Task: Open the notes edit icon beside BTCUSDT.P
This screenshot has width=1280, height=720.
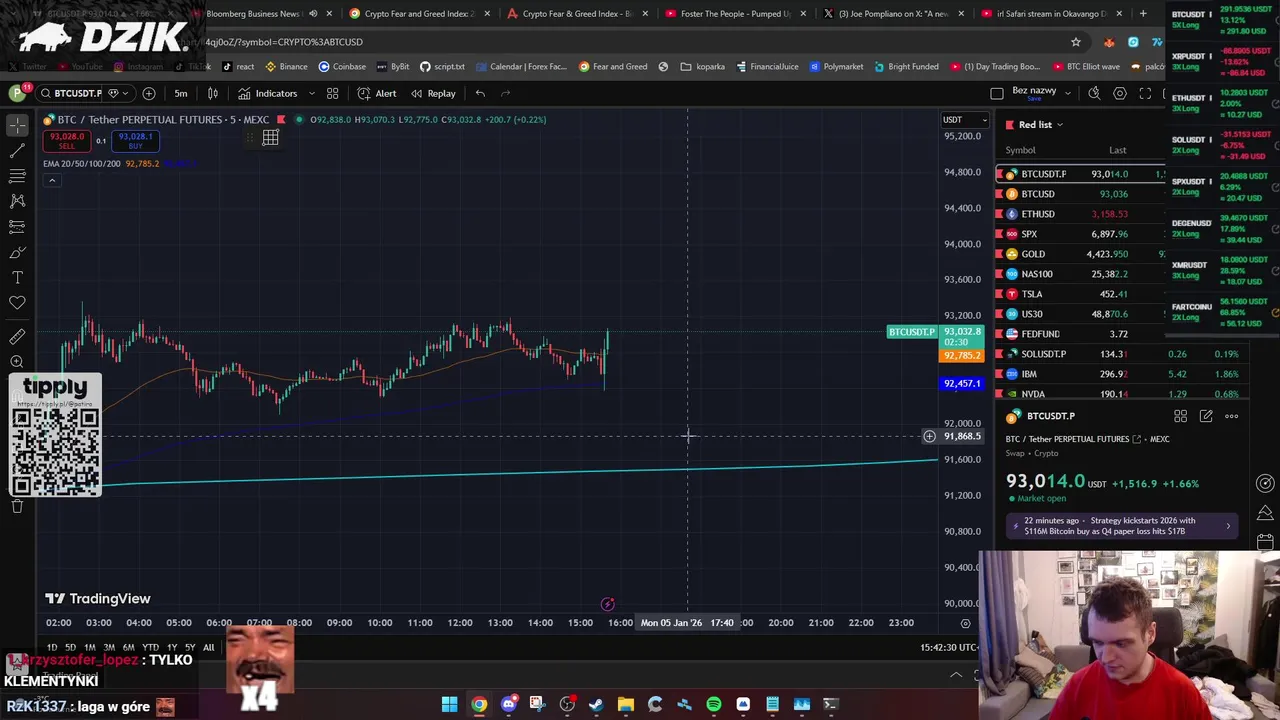Action: point(1206,416)
